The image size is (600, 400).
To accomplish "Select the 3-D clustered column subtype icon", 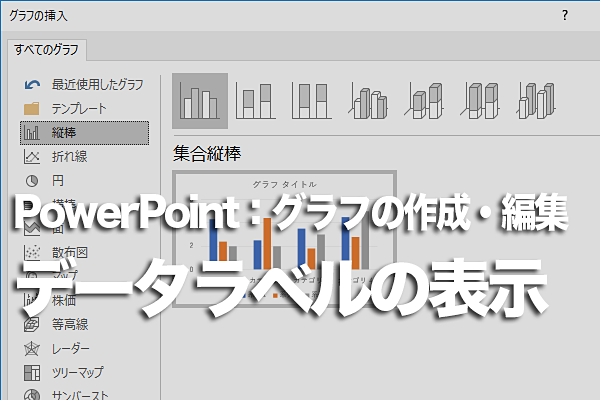I will [x=368, y=101].
